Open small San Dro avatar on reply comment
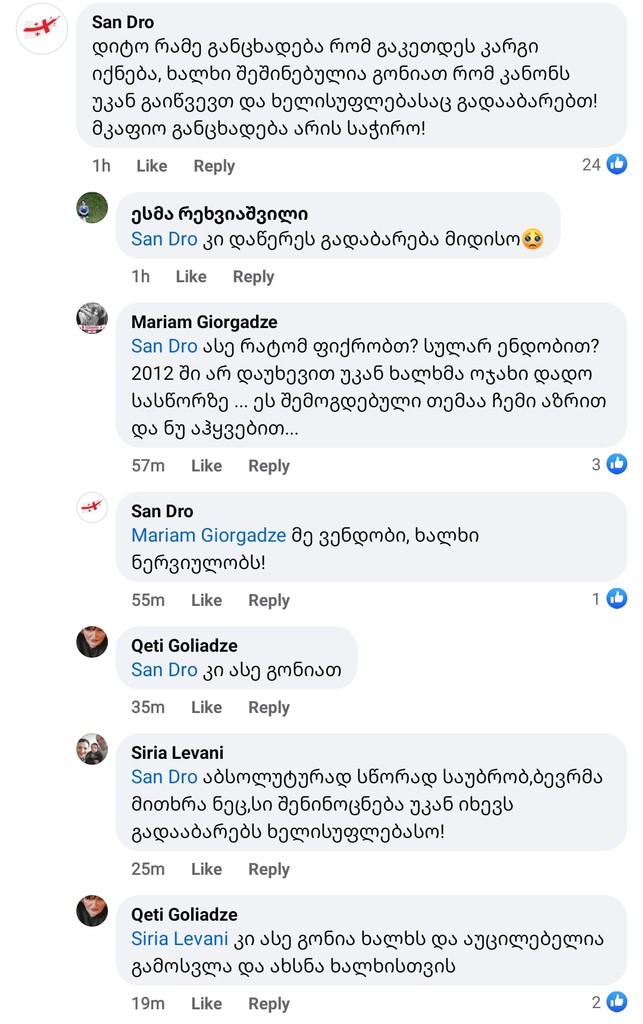This screenshot has width=643, height=1024. point(92,507)
